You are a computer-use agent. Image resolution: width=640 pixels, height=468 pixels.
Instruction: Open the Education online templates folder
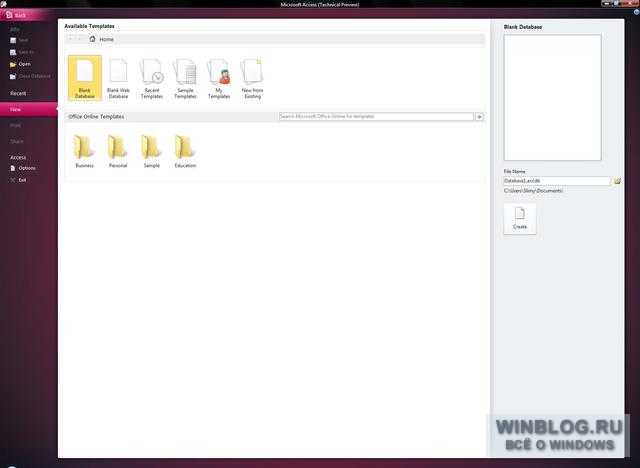185,151
